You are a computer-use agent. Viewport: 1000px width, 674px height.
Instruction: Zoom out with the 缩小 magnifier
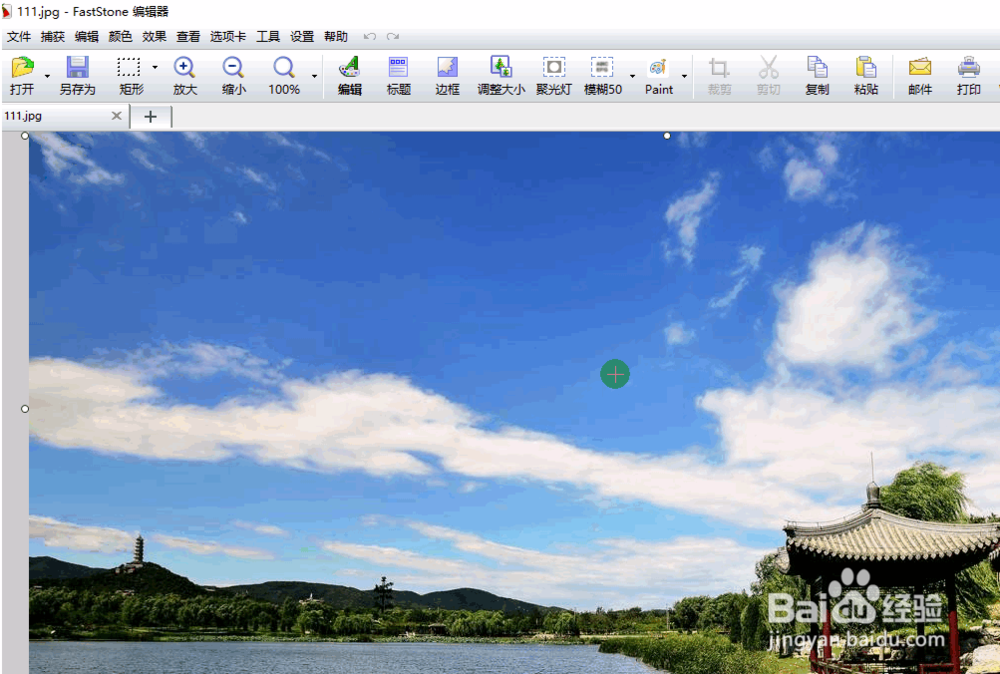pyautogui.click(x=233, y=75)
